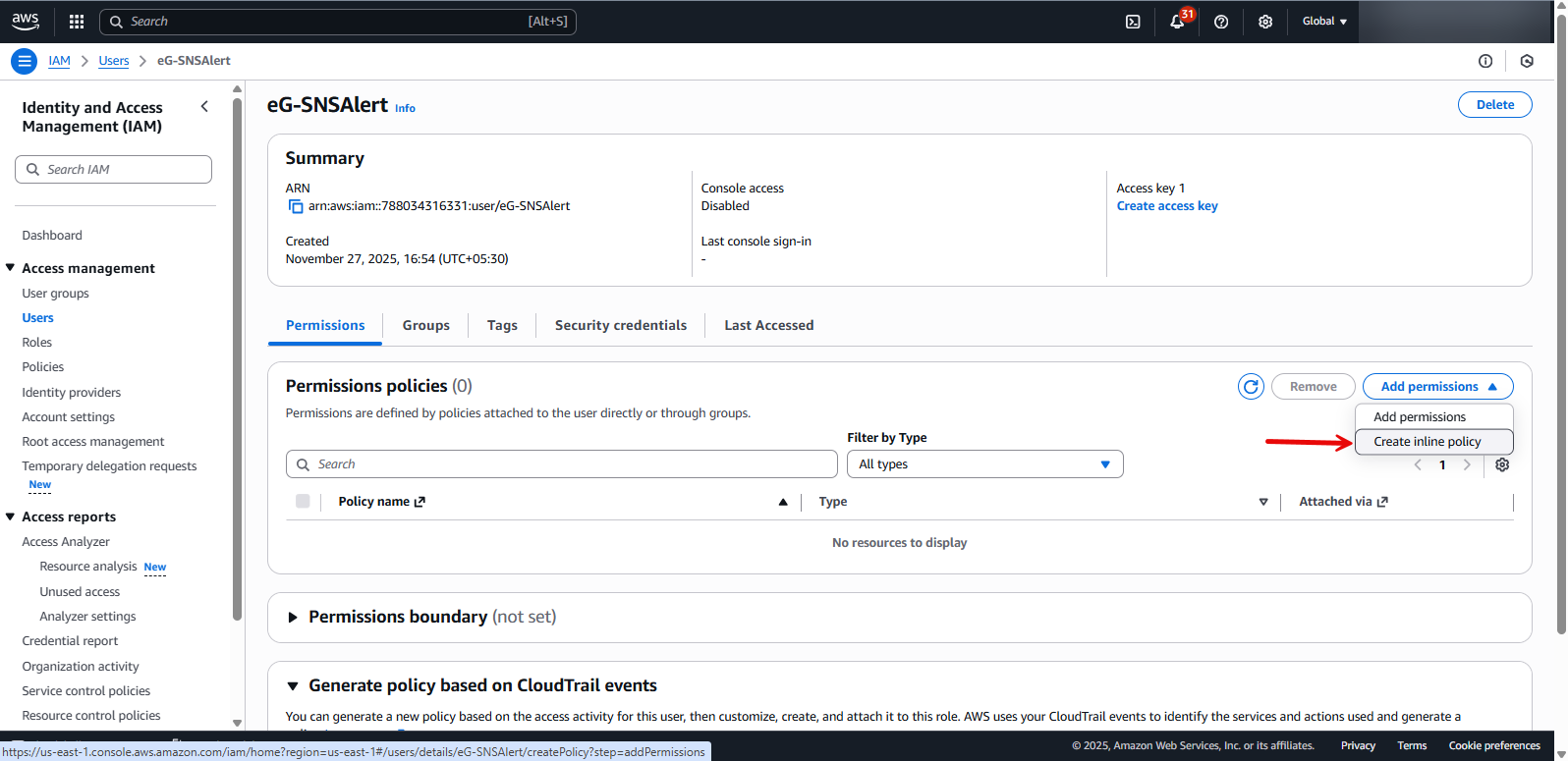Select Create inline policy menu option
Image resolution: width=1568 pixels, height=761 pixels.
point(1427,442)
